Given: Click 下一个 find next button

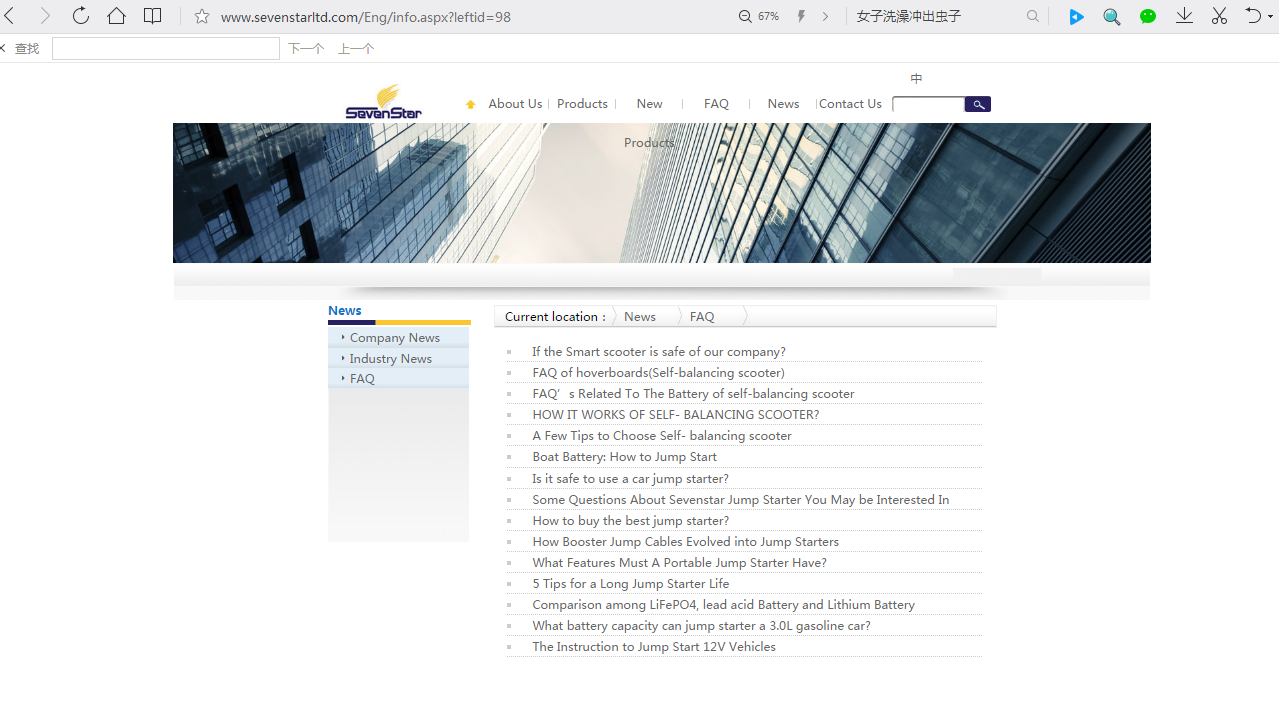Looking at the screenshot, I should pyautogui.click(x=306, y=48).
